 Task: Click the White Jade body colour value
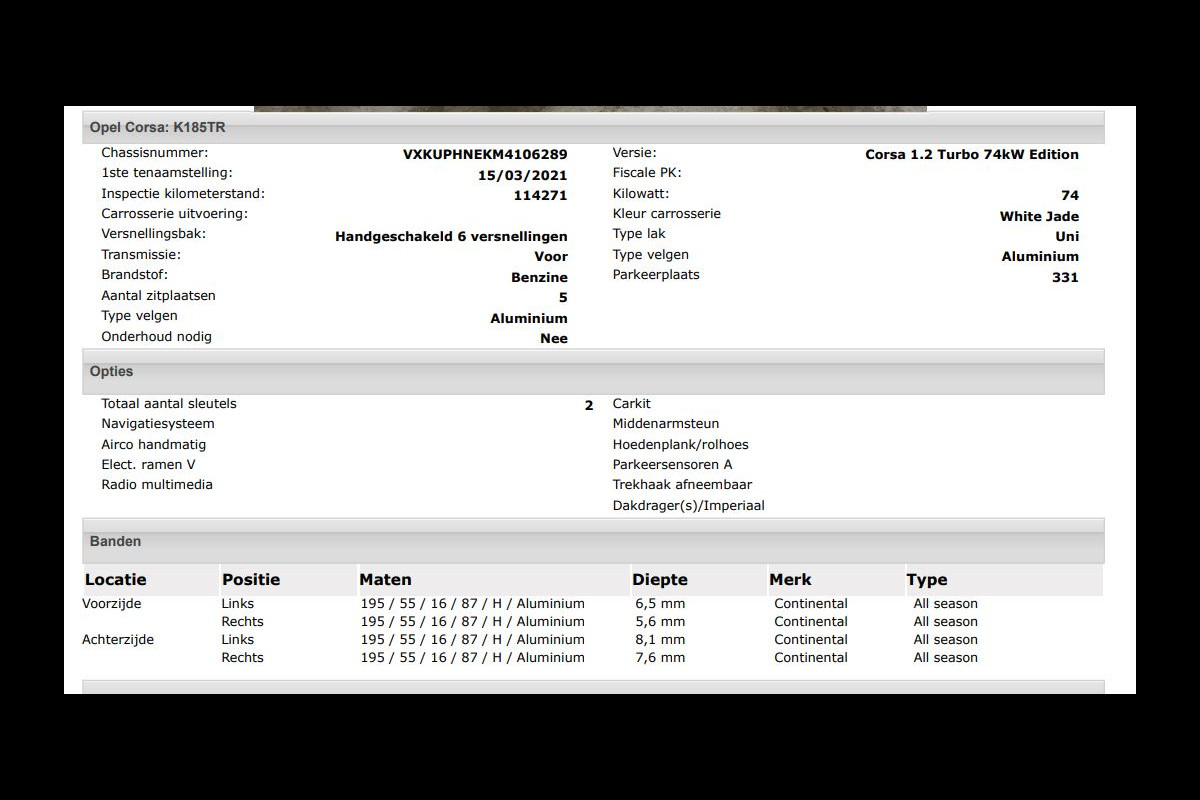coord(1038,217)
